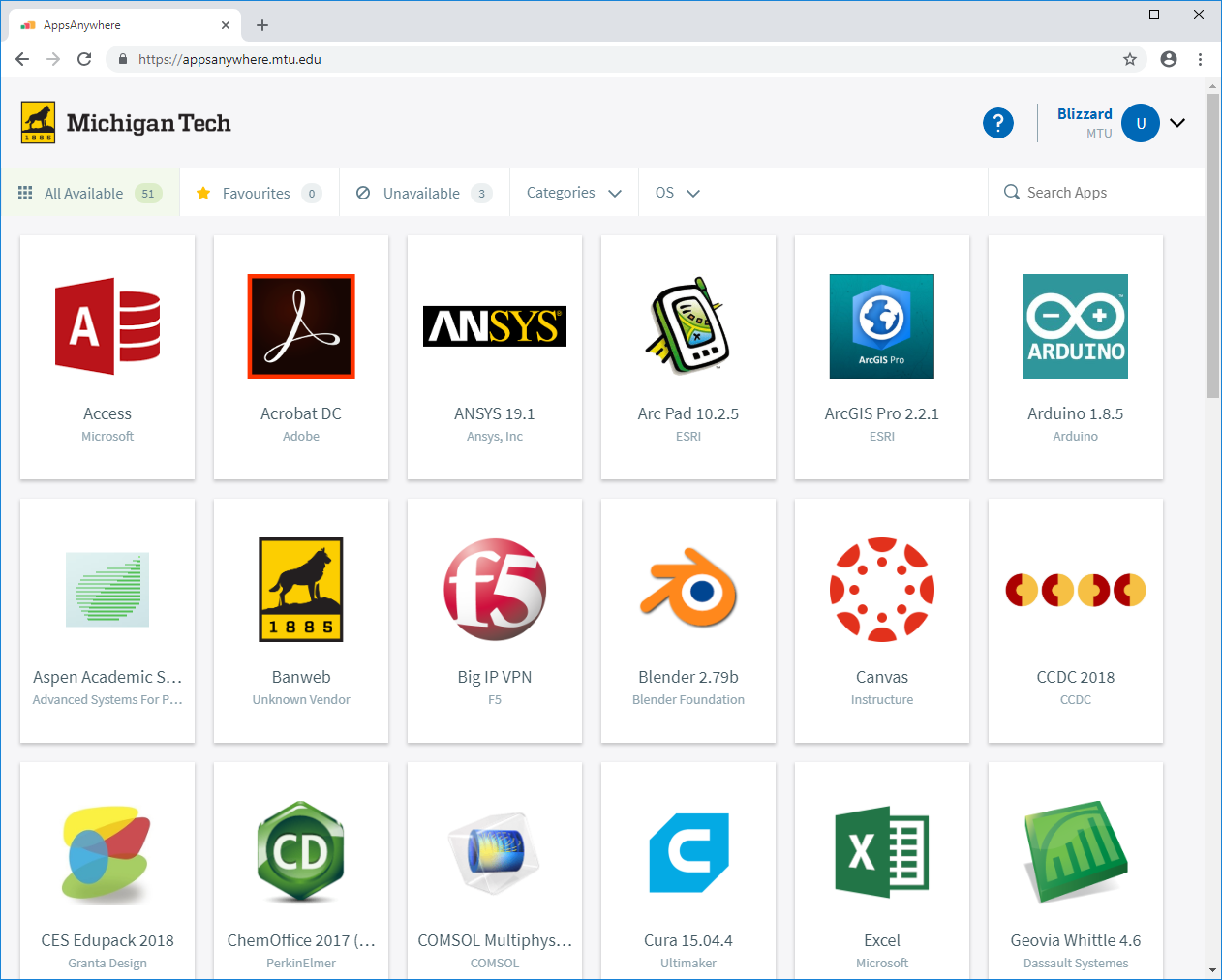Click the Acrobat DC title text
Screen dimensions: 1222x980
301,413
